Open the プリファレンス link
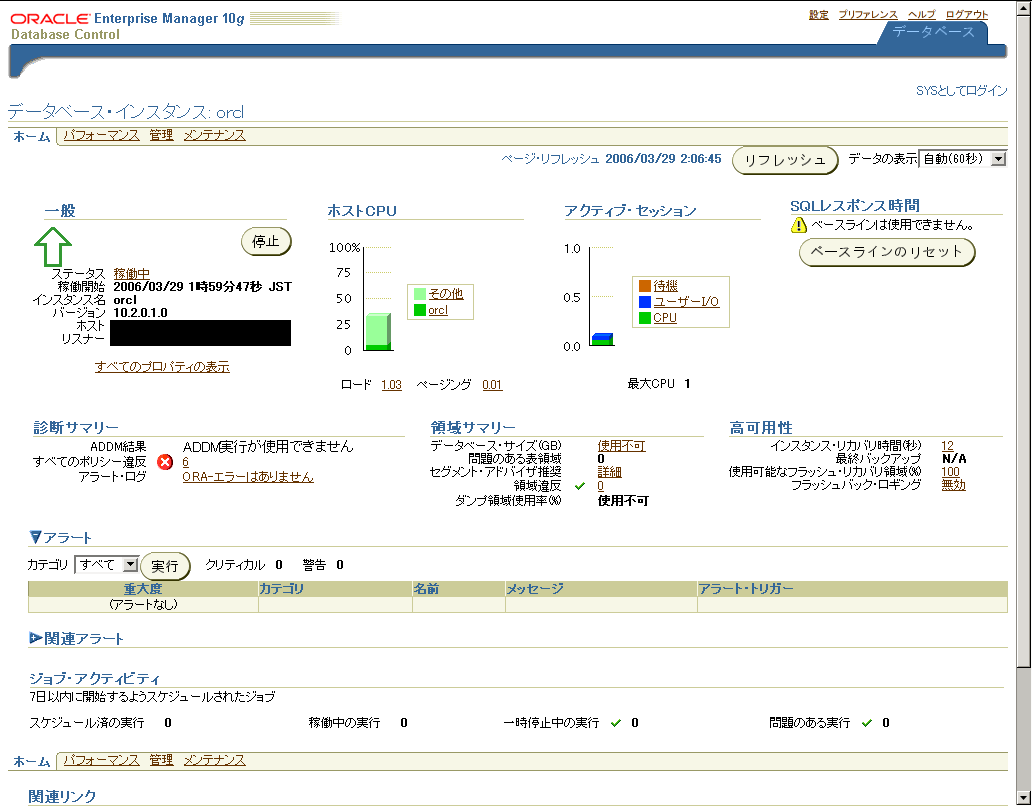Screen dimensions: 1032x806 tap(868, 14)
